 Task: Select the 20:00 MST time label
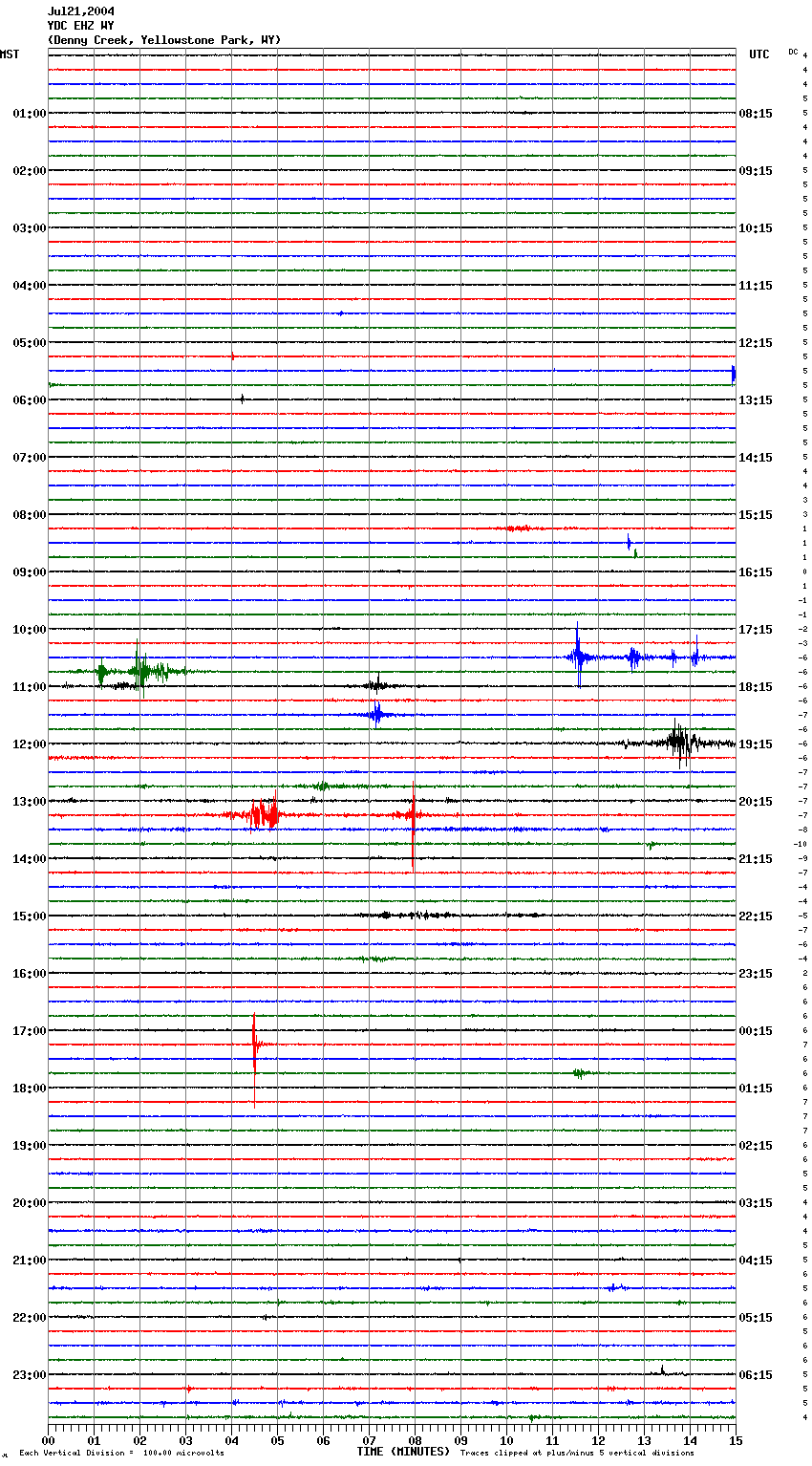pos(30,1203)
